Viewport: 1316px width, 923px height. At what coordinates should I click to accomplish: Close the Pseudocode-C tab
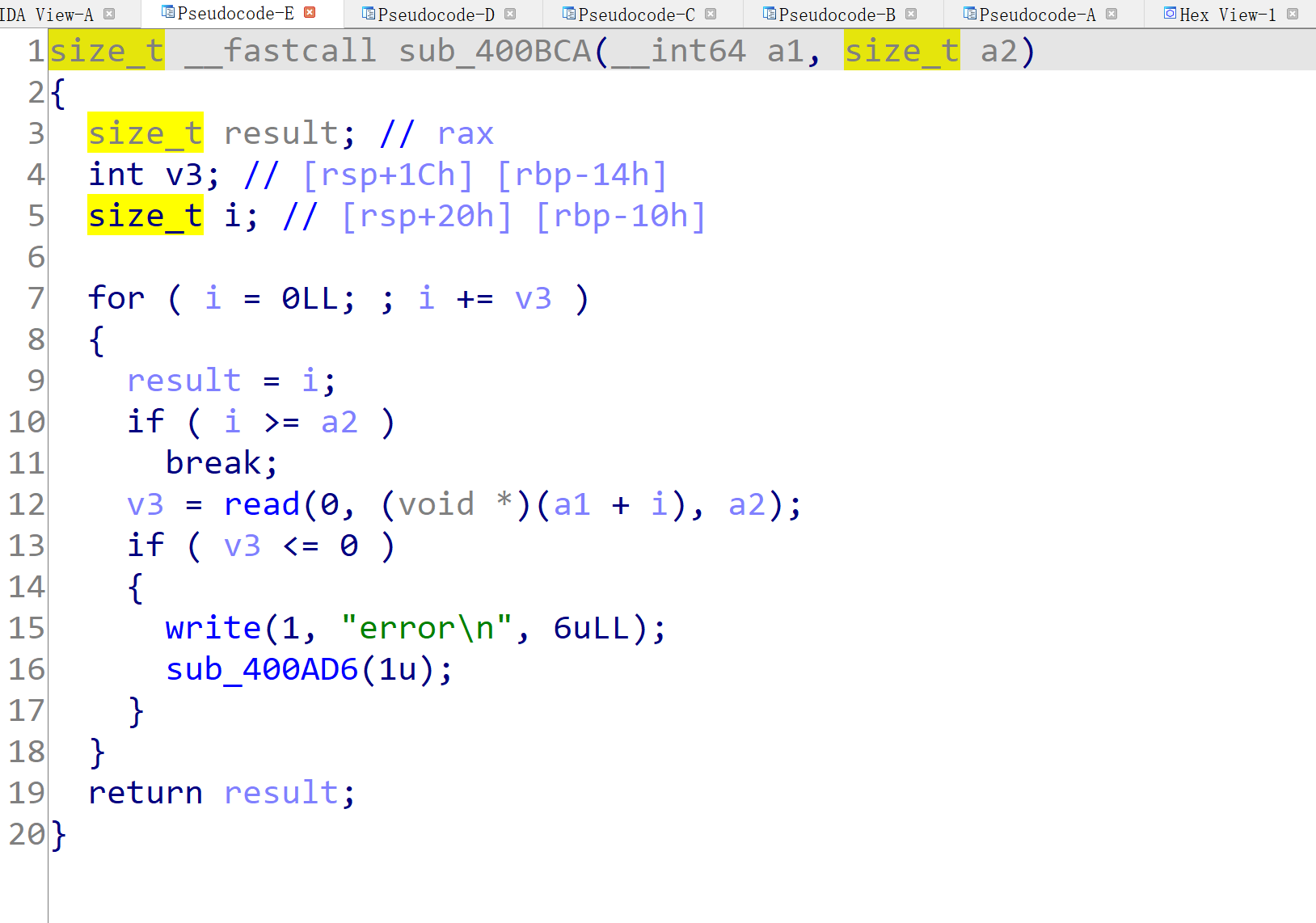pyautogui.click(x=711, y=14)
